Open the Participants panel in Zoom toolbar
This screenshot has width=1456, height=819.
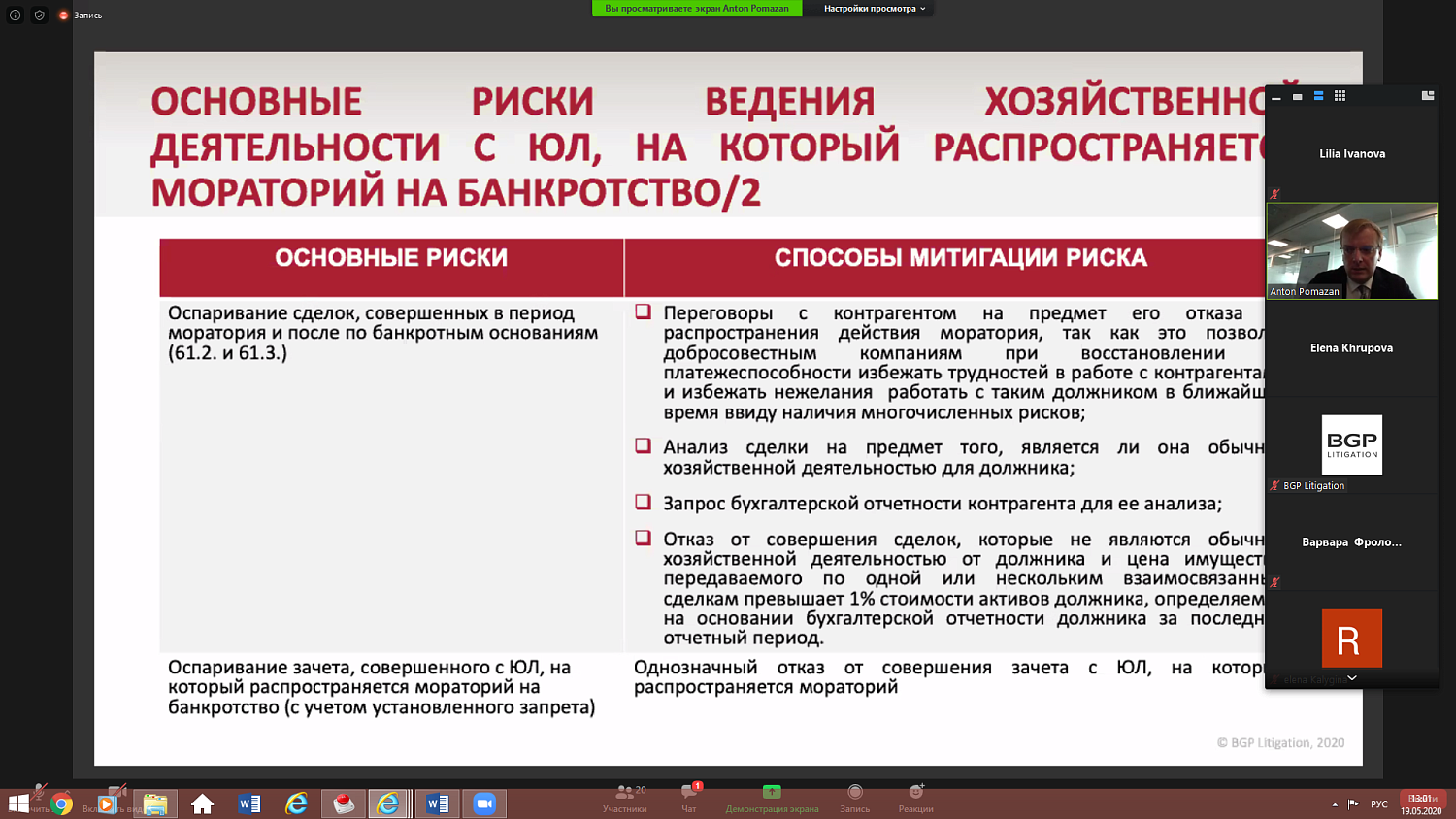(624, 799)
